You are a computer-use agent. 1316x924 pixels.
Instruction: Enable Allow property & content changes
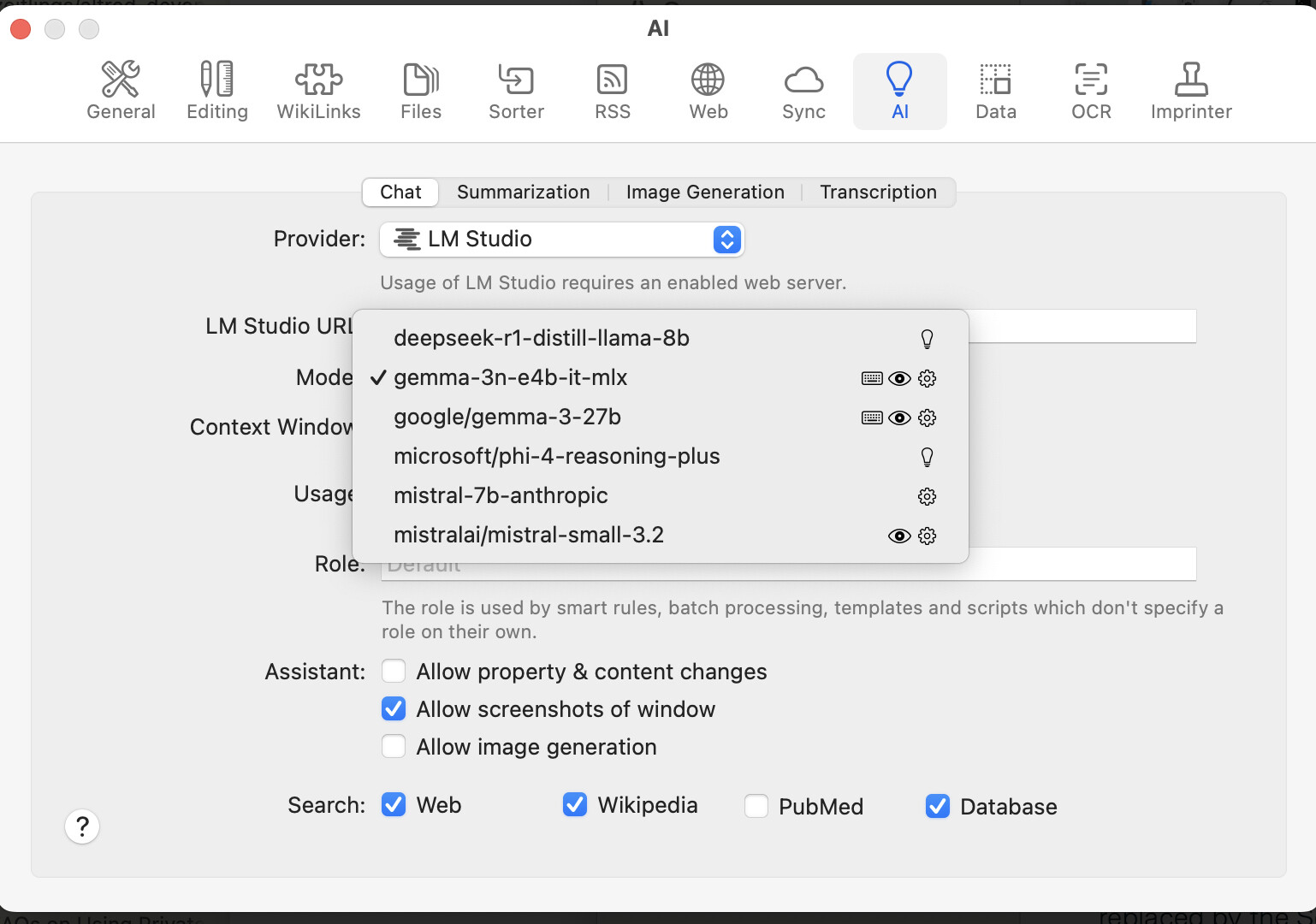[394, 672]
